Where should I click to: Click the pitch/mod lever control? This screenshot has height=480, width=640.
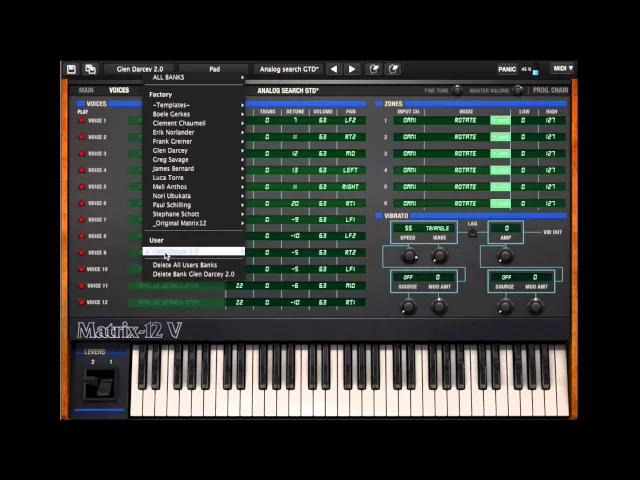click(99, 384)
